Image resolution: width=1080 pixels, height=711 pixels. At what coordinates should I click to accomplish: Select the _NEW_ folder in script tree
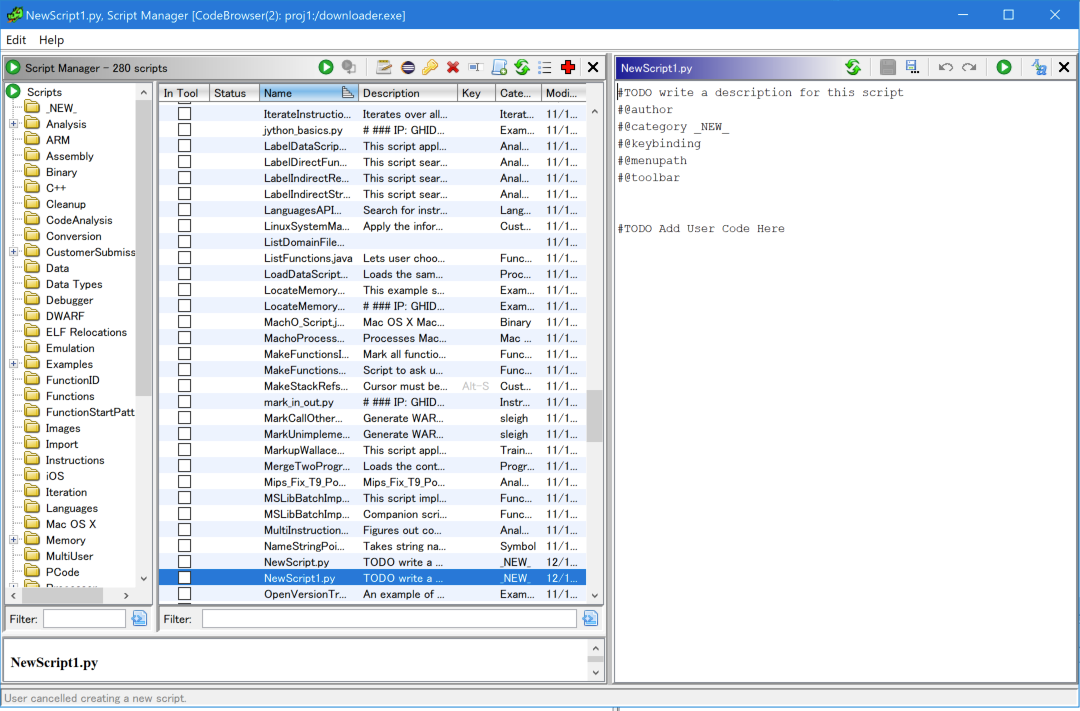[61, 108]
